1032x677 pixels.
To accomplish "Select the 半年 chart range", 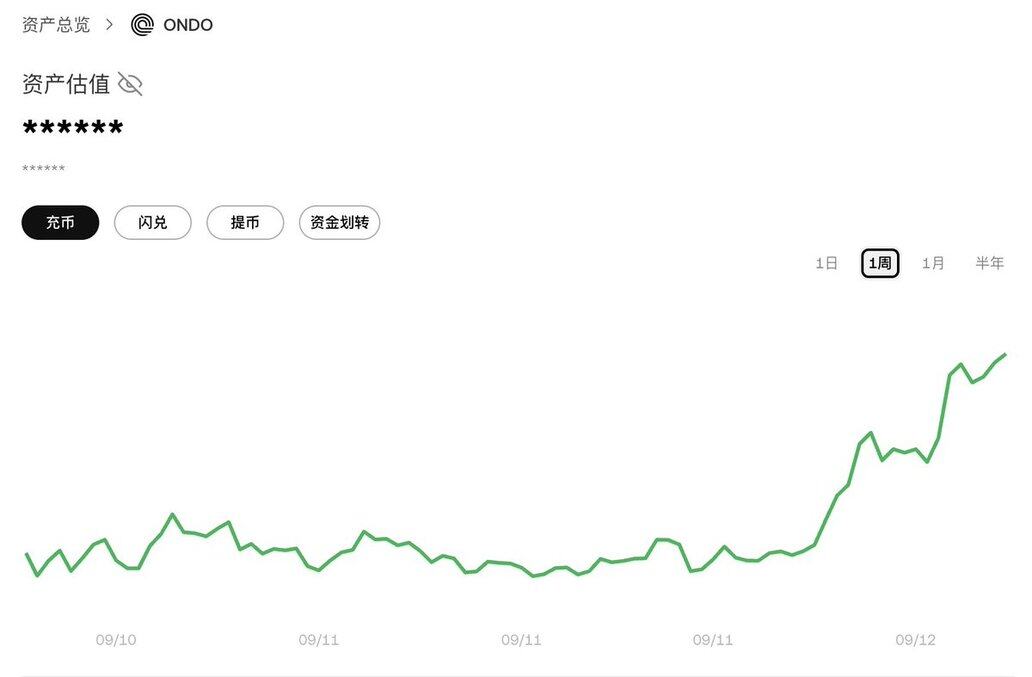I will 989,263.
